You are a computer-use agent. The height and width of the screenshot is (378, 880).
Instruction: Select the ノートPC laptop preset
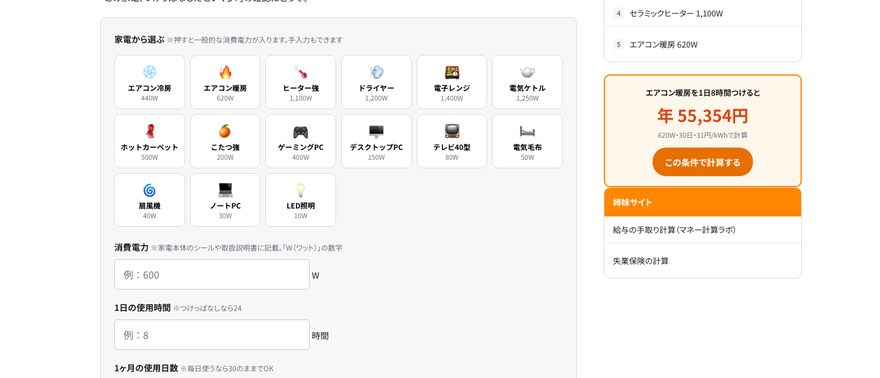(x=225, y=200)
